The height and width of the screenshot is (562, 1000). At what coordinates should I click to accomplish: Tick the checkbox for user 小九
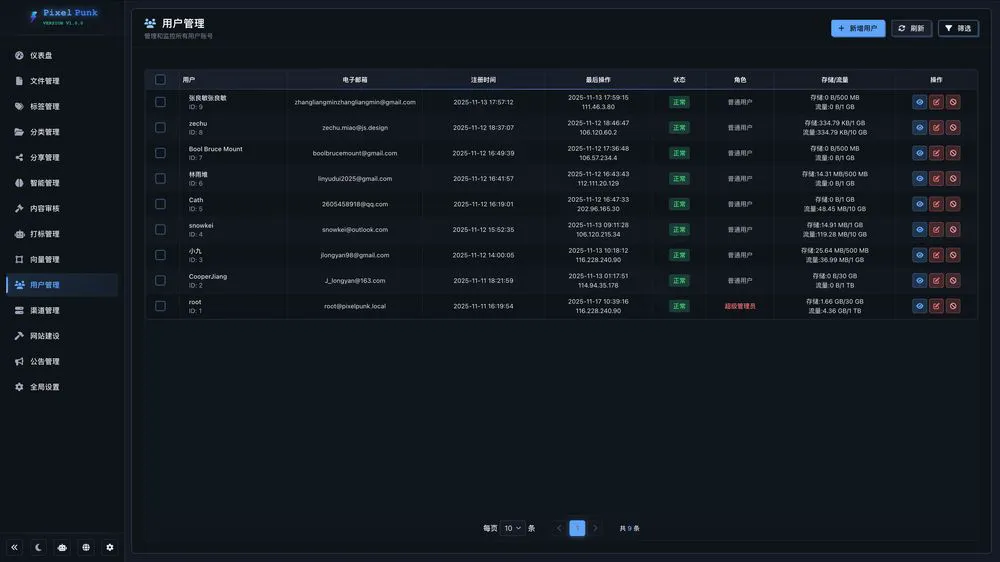click(x=160, y=255)
